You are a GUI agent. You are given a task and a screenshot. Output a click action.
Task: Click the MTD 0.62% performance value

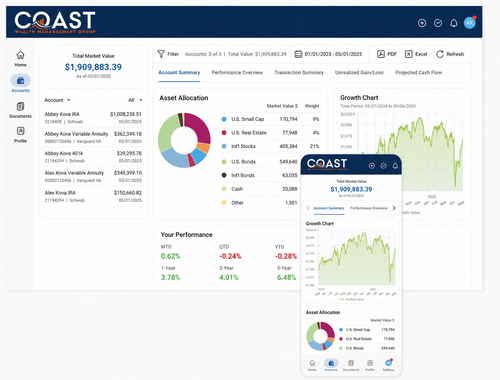tap(170, 256)
